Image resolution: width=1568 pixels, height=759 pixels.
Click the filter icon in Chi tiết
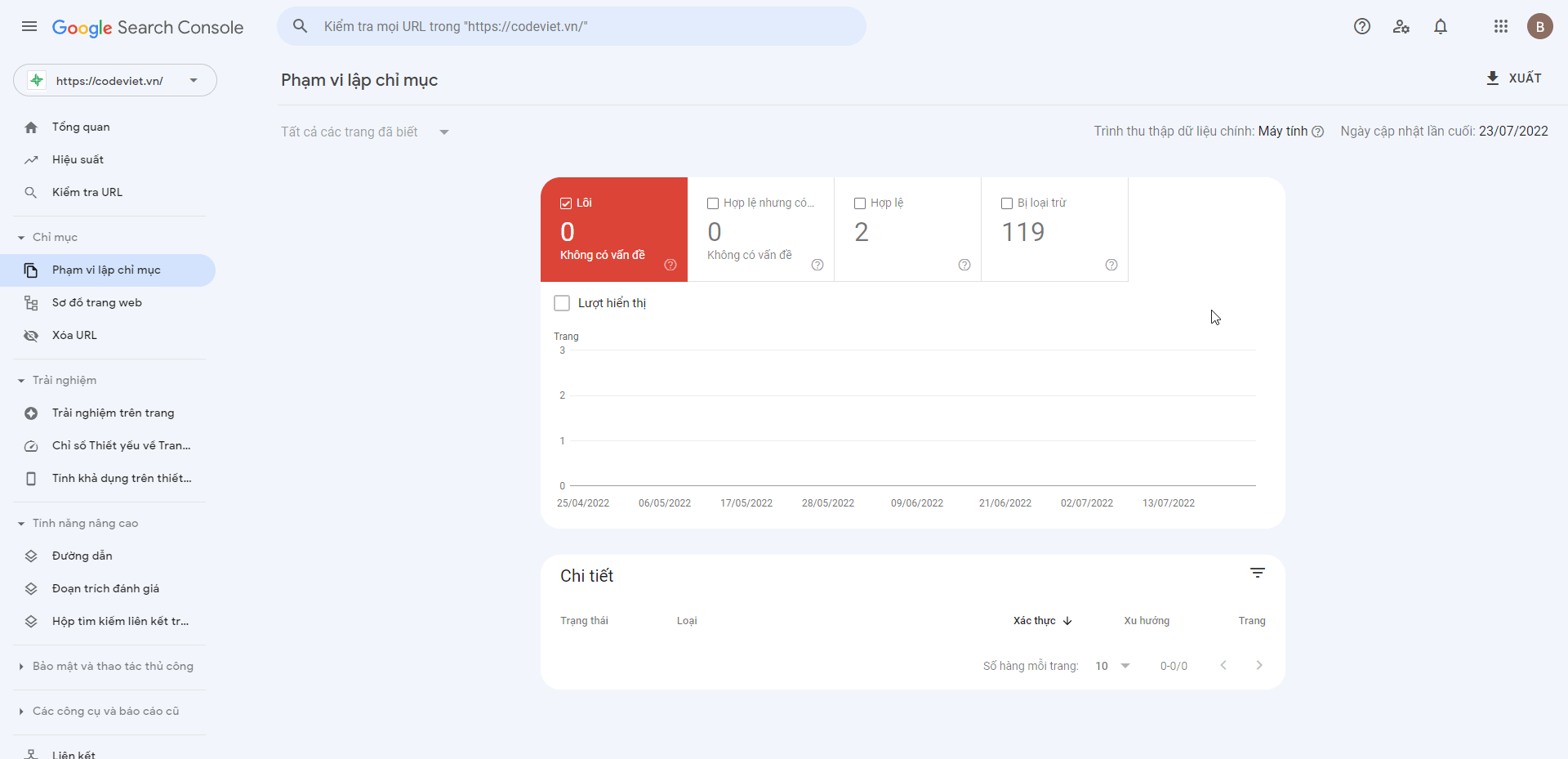1257,574
